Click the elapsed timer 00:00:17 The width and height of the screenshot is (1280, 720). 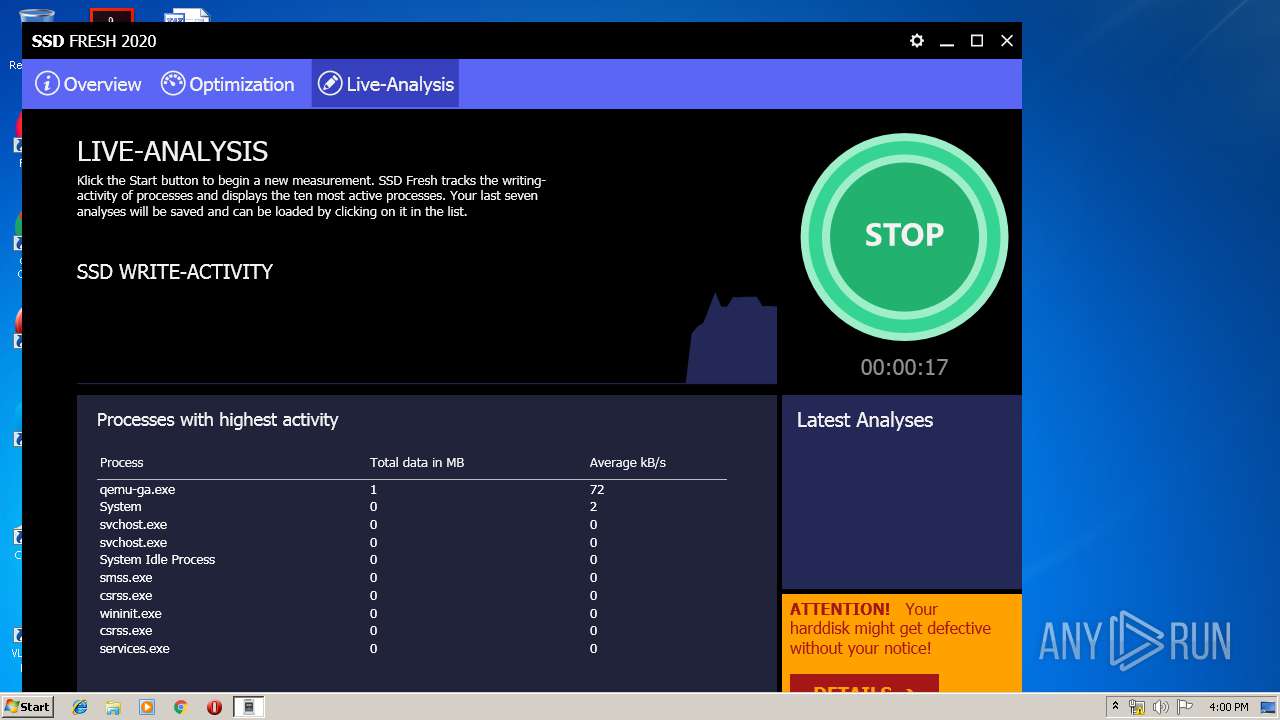(x=904, y=367)
